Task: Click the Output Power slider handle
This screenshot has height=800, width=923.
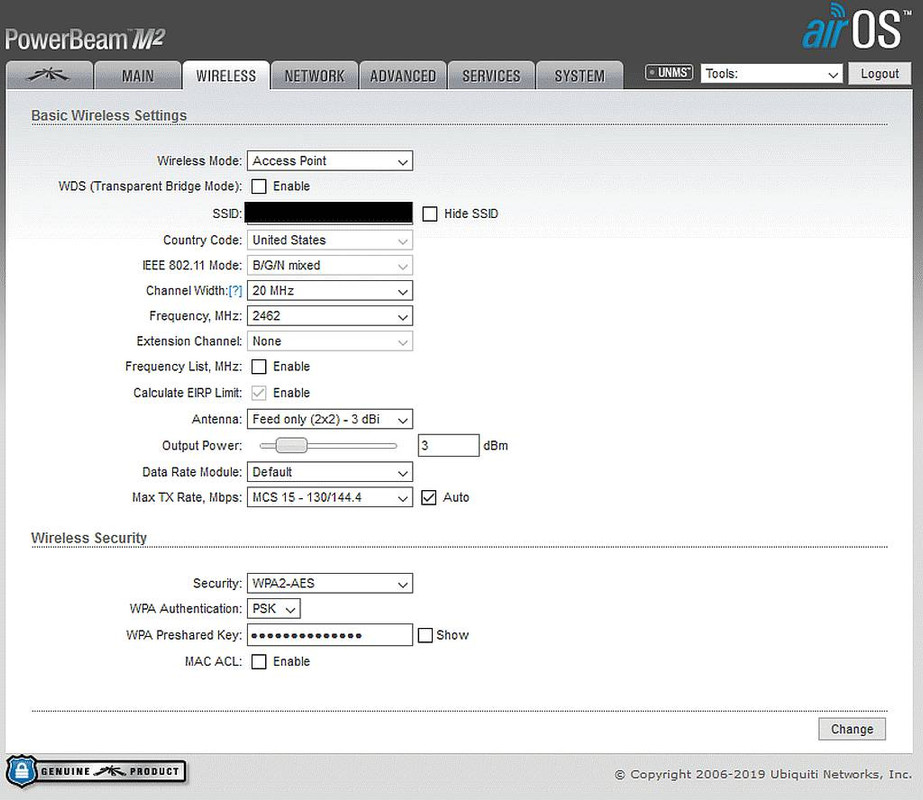Action: [292, 446]
